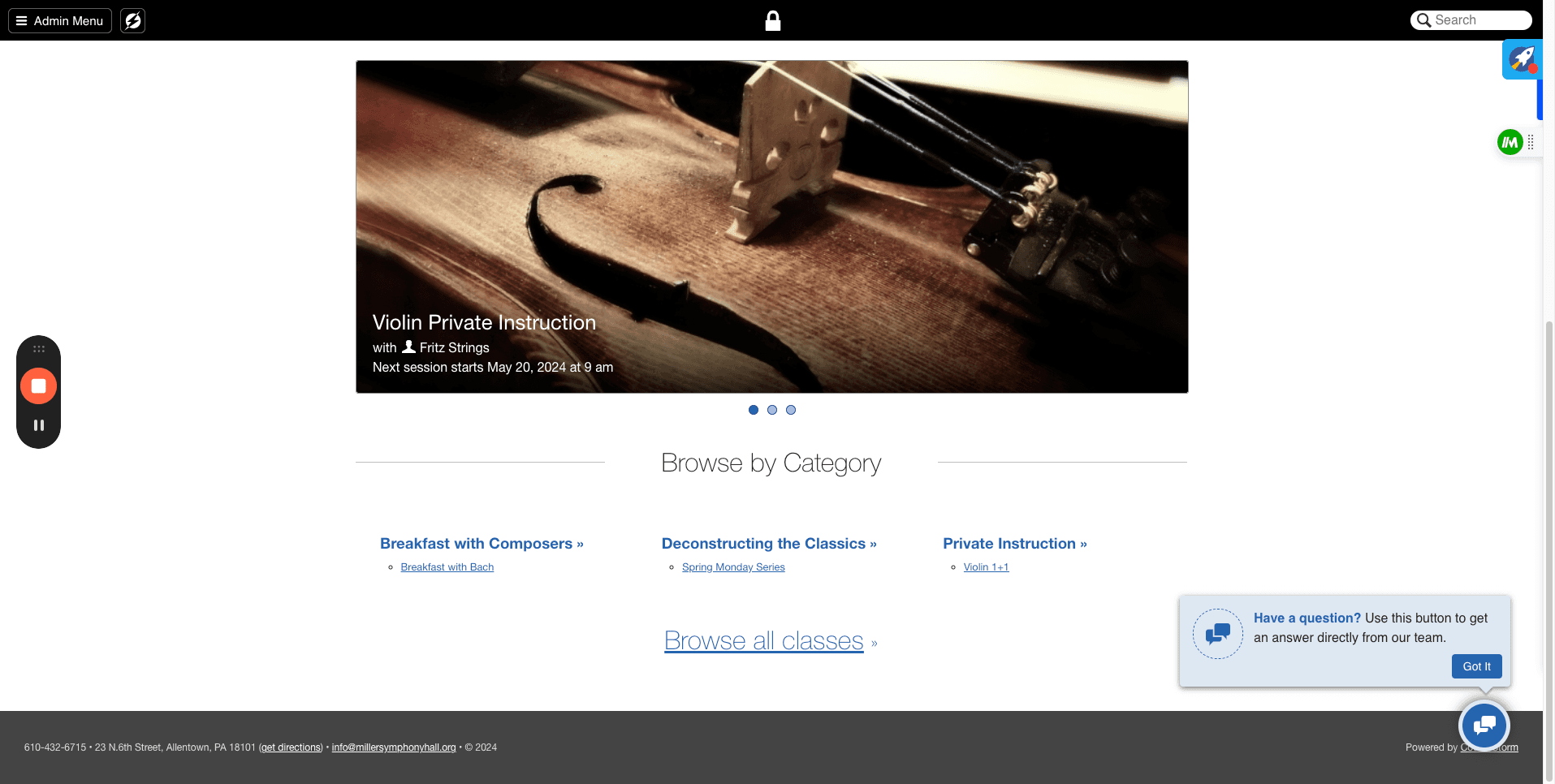This screenshot has width=1555, height=784.
Task: Click the recorder widget grip dots
Action: pyautogui.click(x=38, y=349)
